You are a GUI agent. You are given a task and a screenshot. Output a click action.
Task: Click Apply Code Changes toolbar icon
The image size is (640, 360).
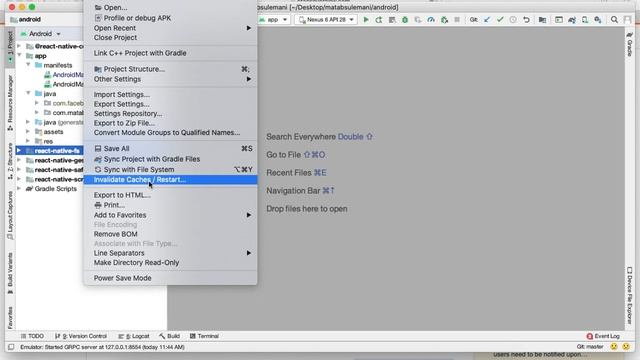(x=392, y=20)
